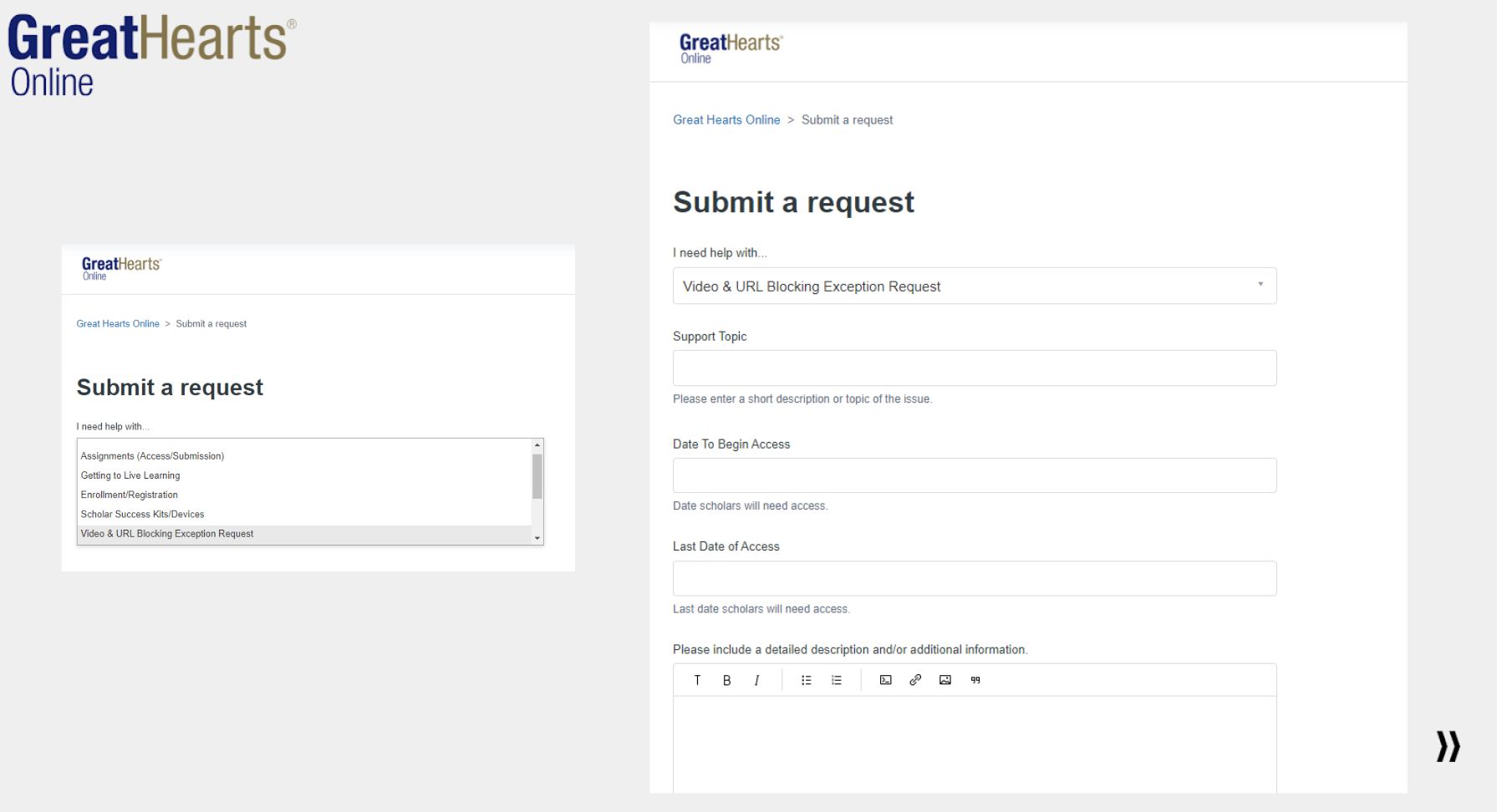
Task: Open Great Hearts Online breadcrumb link
Action: 726,119
